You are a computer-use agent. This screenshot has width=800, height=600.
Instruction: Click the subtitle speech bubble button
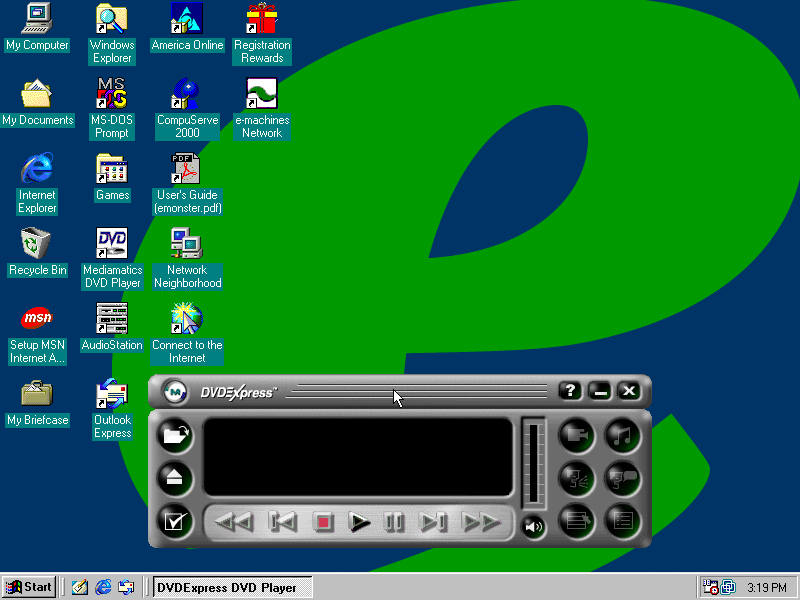click(622, 477)
